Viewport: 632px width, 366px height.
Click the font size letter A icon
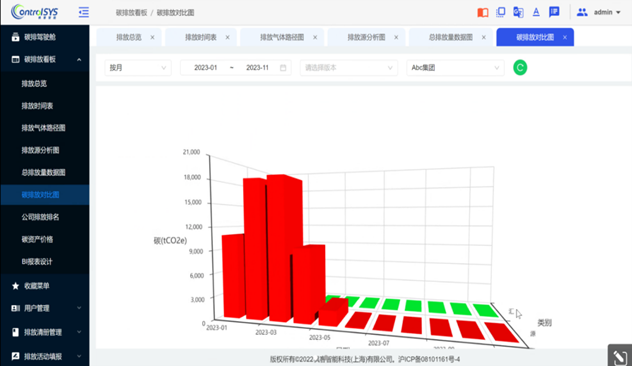pyautogui.click(x=536, y=12)
